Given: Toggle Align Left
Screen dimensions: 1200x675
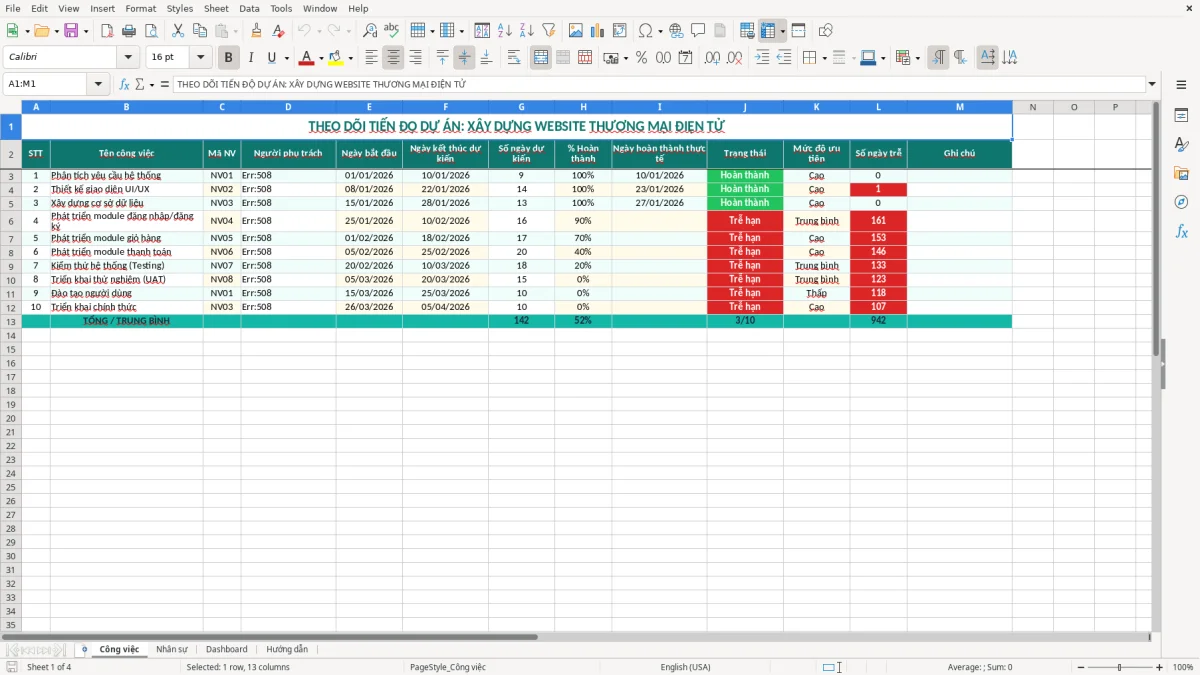Looking at the screenshot, I should [x=372, y=58].
